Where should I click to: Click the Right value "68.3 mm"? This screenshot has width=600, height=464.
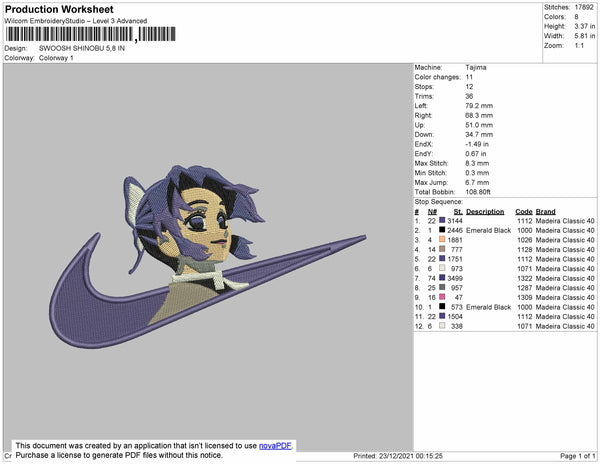click(479, 115)
